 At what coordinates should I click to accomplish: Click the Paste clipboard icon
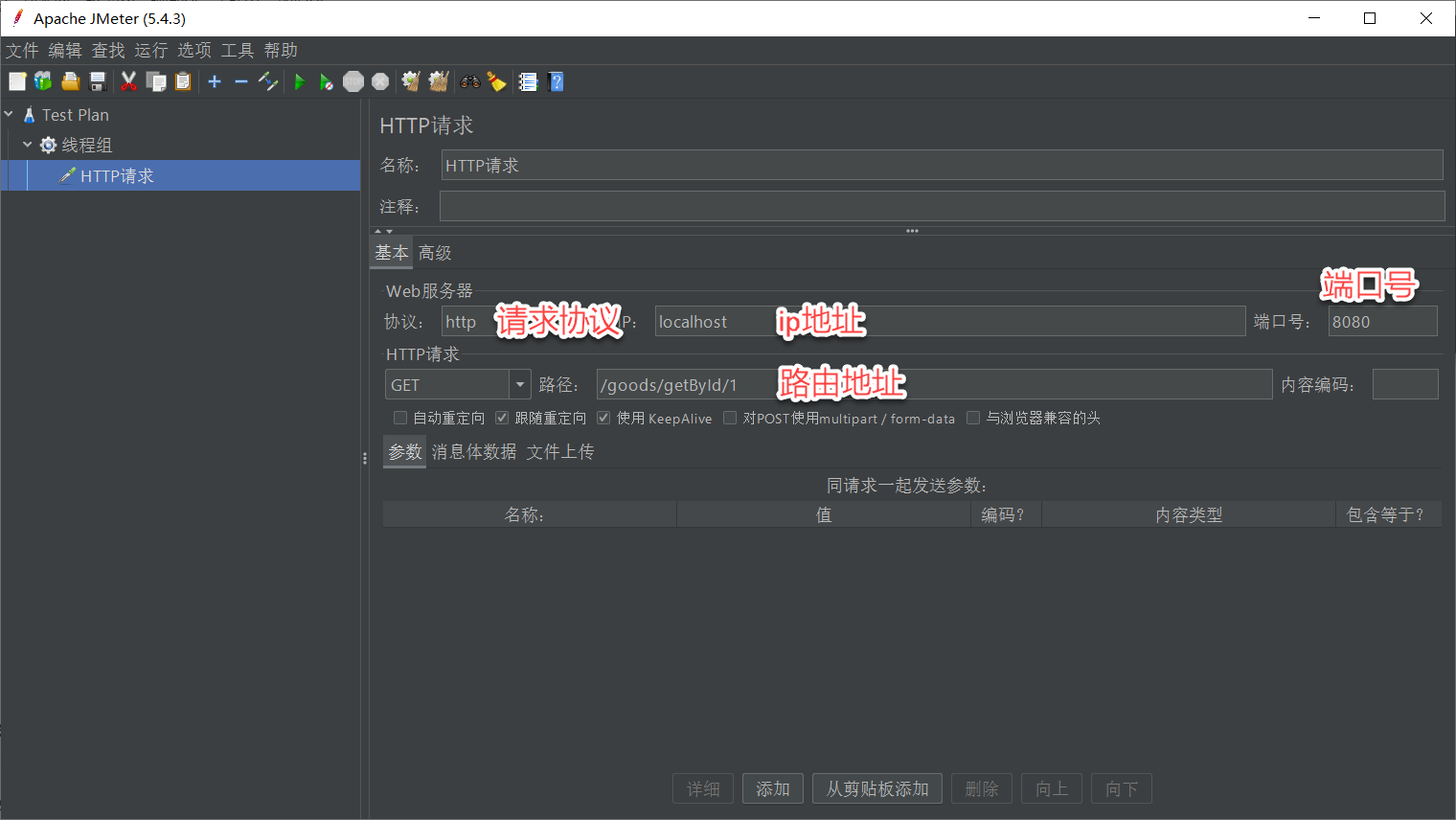tap(183, 82)
